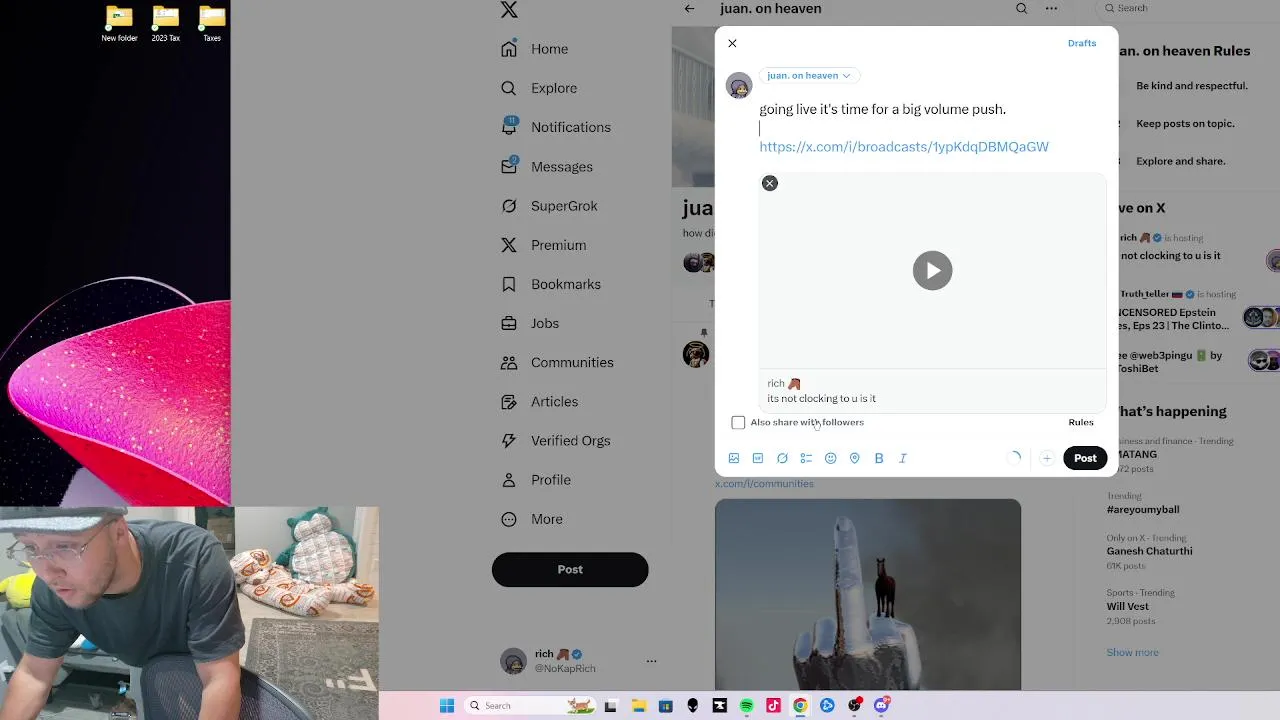Open the Windows Start menu
The width and height of the screenshot is (1280, 720).
(447, 706)
